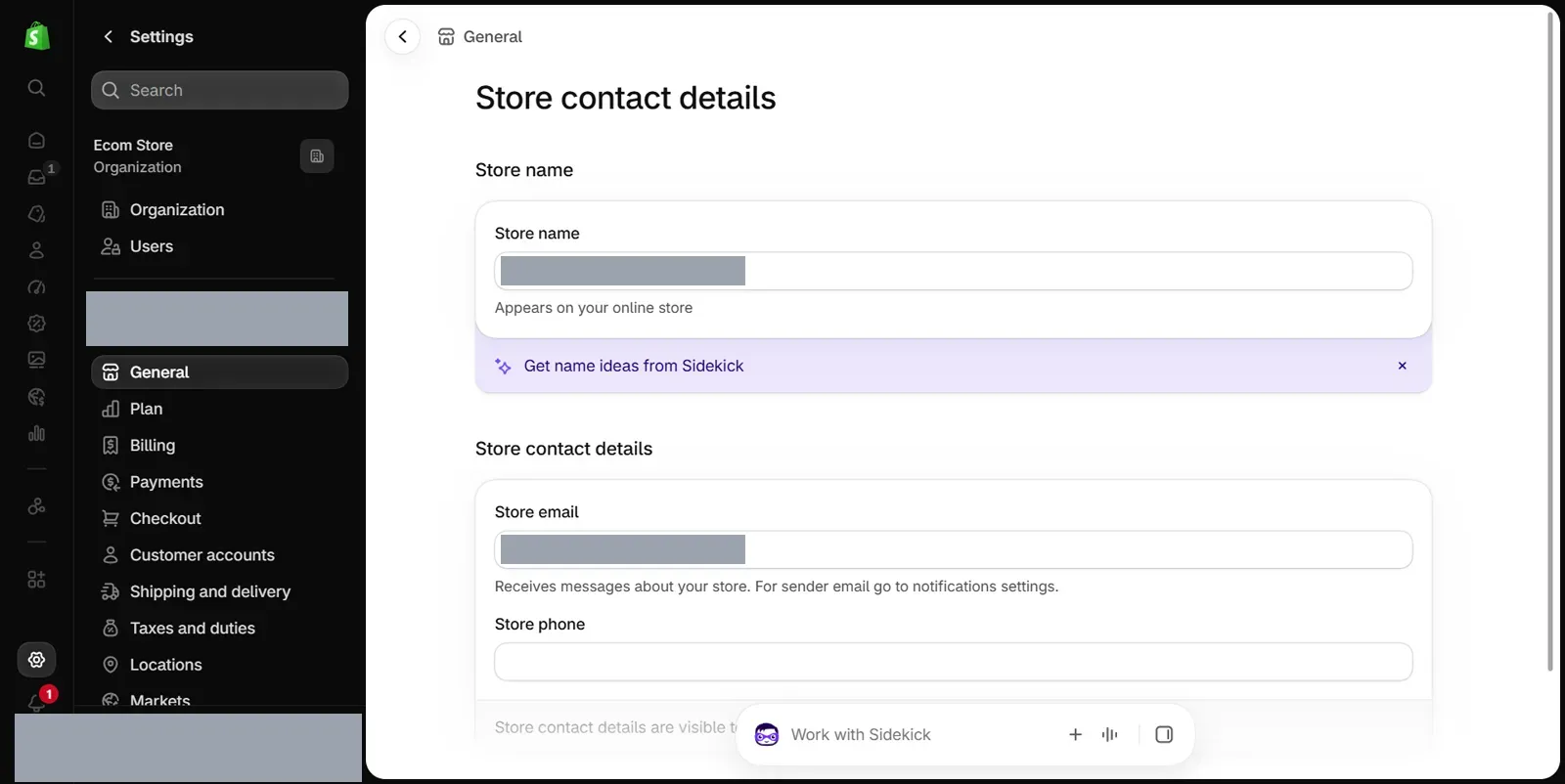
Task: Dismiss the Sidekick name ideas banner
Action: click(x=1402, y=366)
